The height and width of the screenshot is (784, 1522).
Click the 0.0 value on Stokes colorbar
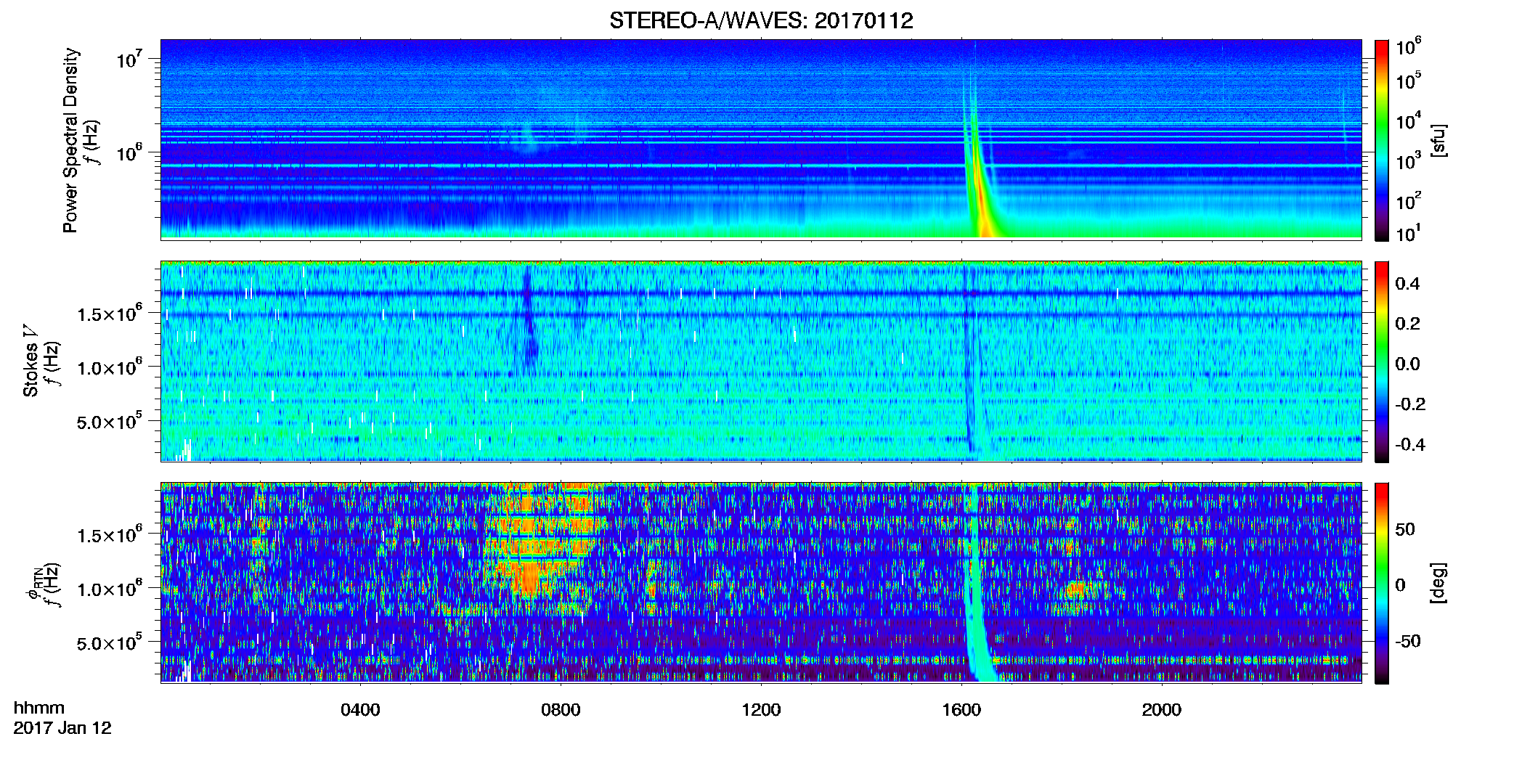(1407, 364)
